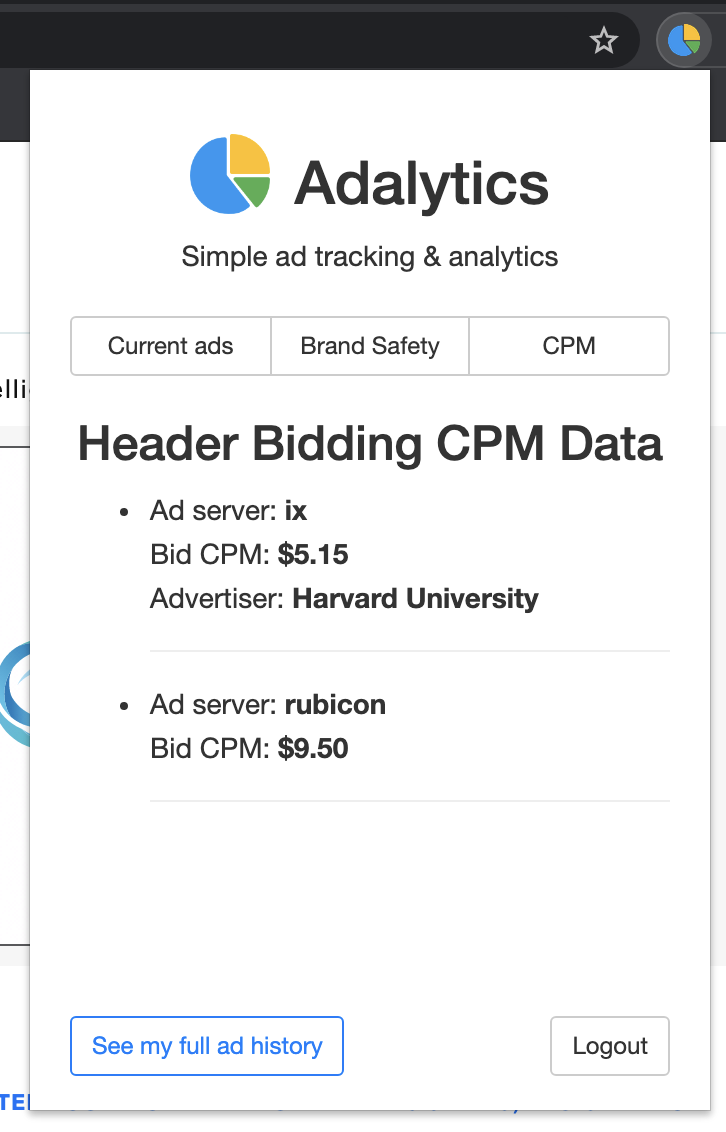Select the 'rubicon' ad server name
This screenshot has height=1132, width=726.
[335, 705]
